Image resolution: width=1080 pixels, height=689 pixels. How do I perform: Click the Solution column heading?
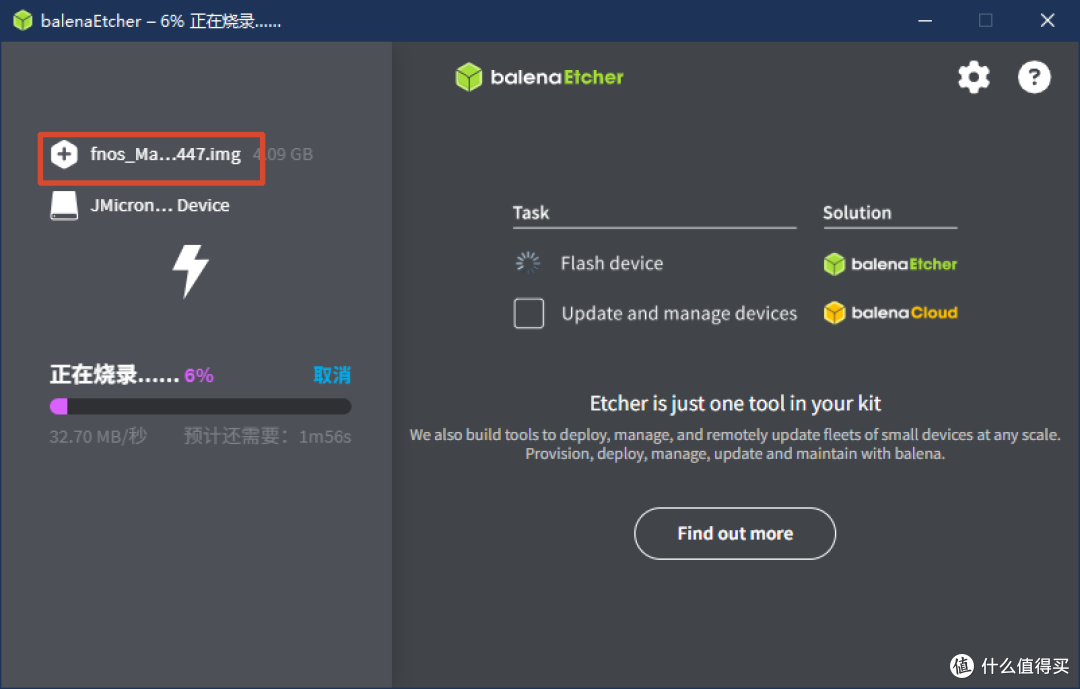point(857,213)
